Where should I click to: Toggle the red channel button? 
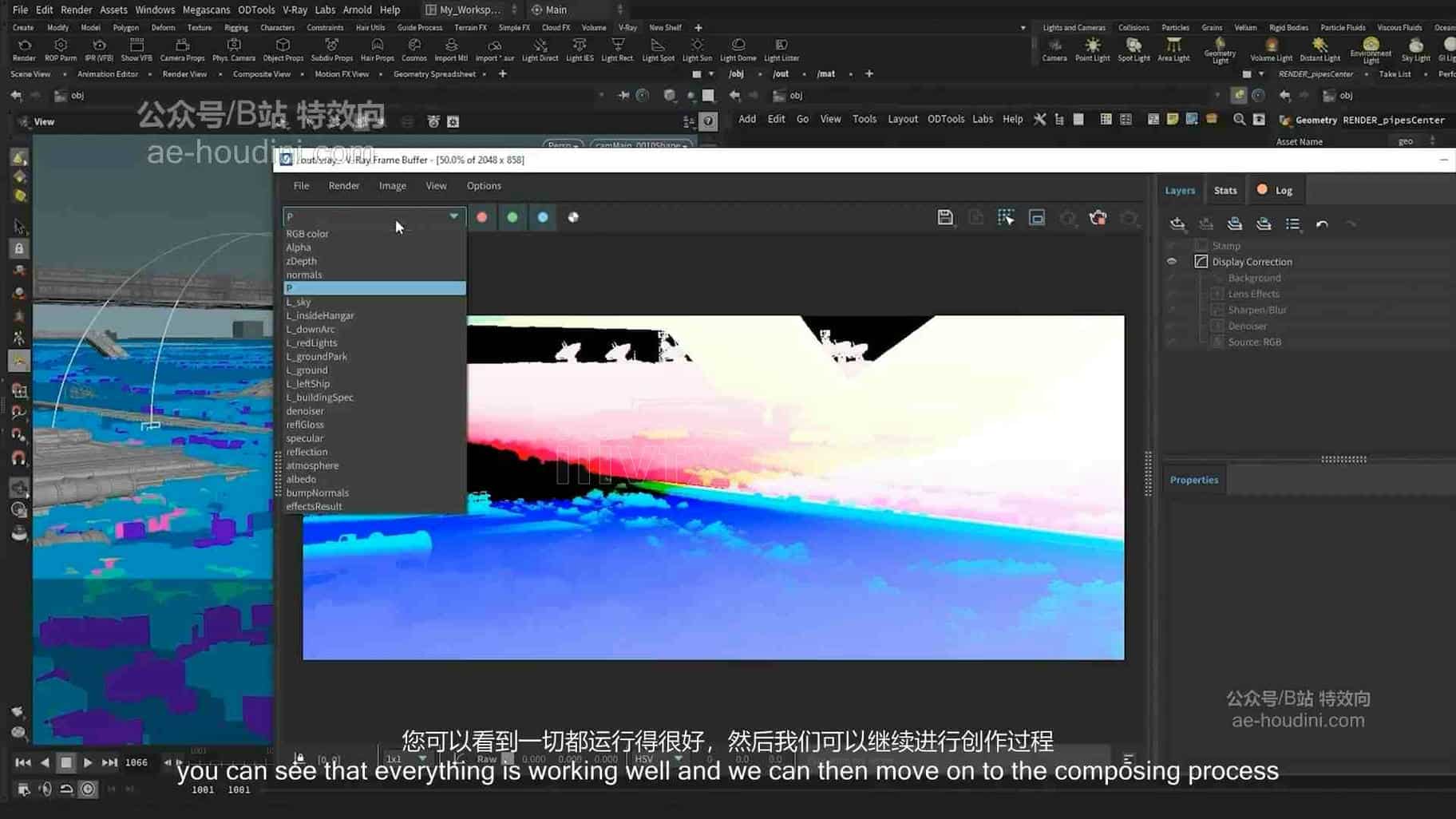pyautogui.click(x=481, y=217)
